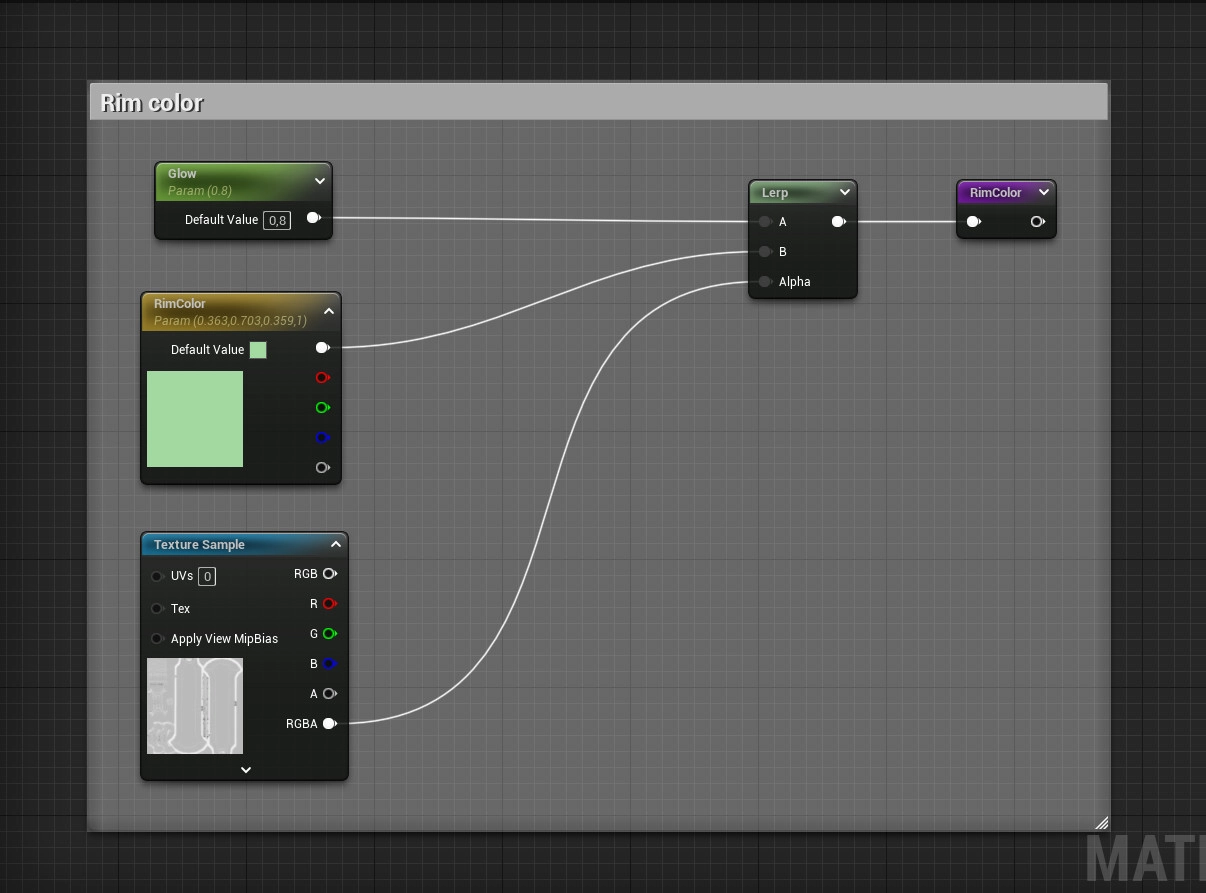The width and height of the screenshot is (1206, 893).
Task: Click the Texture Sample RGB output pin
Action: point(329,574)
